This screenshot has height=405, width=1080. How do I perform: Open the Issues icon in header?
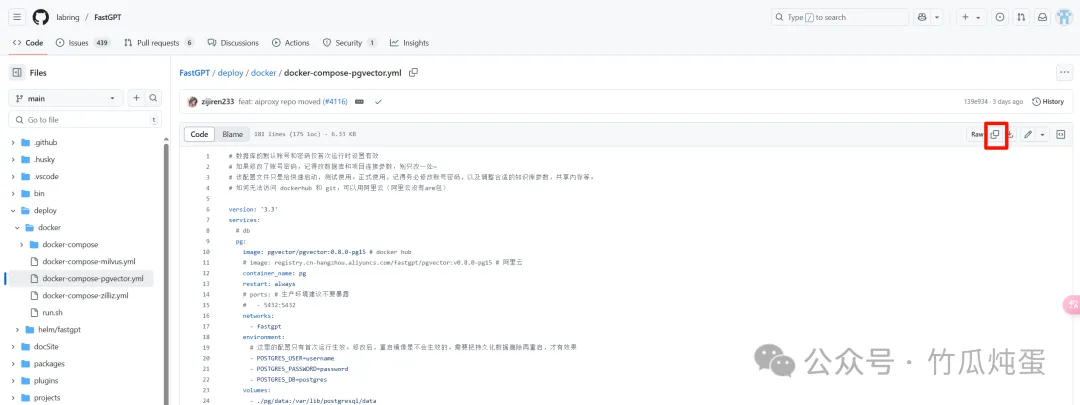point(999,17)
